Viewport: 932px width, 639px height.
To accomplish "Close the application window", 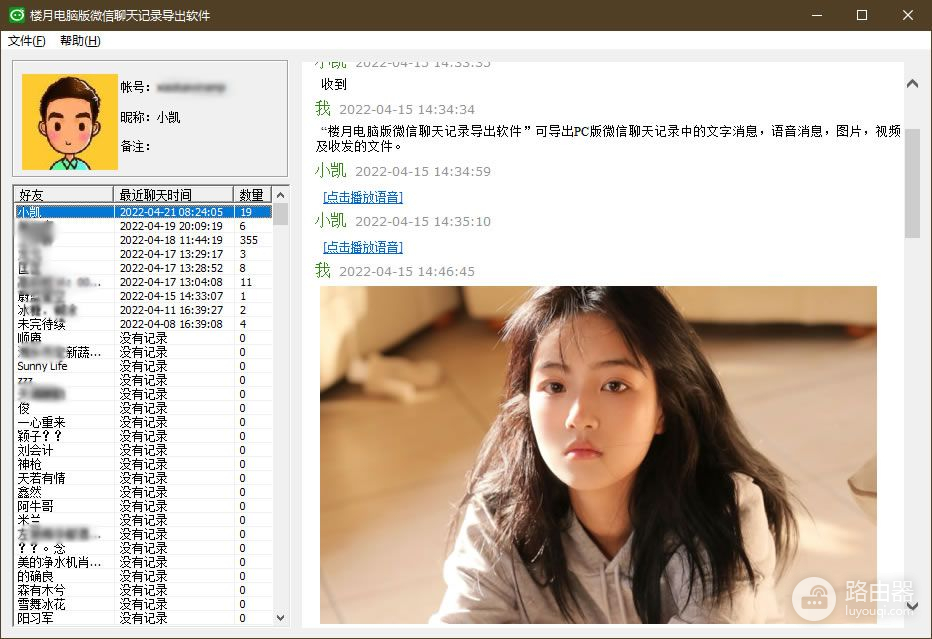I will tap(908, 15).
